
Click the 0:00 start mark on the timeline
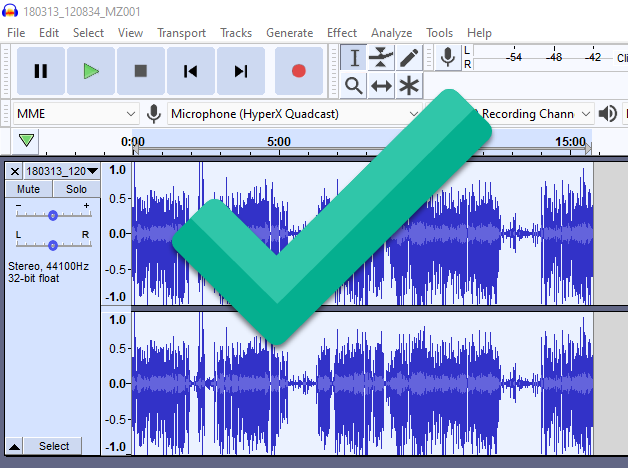133,142
